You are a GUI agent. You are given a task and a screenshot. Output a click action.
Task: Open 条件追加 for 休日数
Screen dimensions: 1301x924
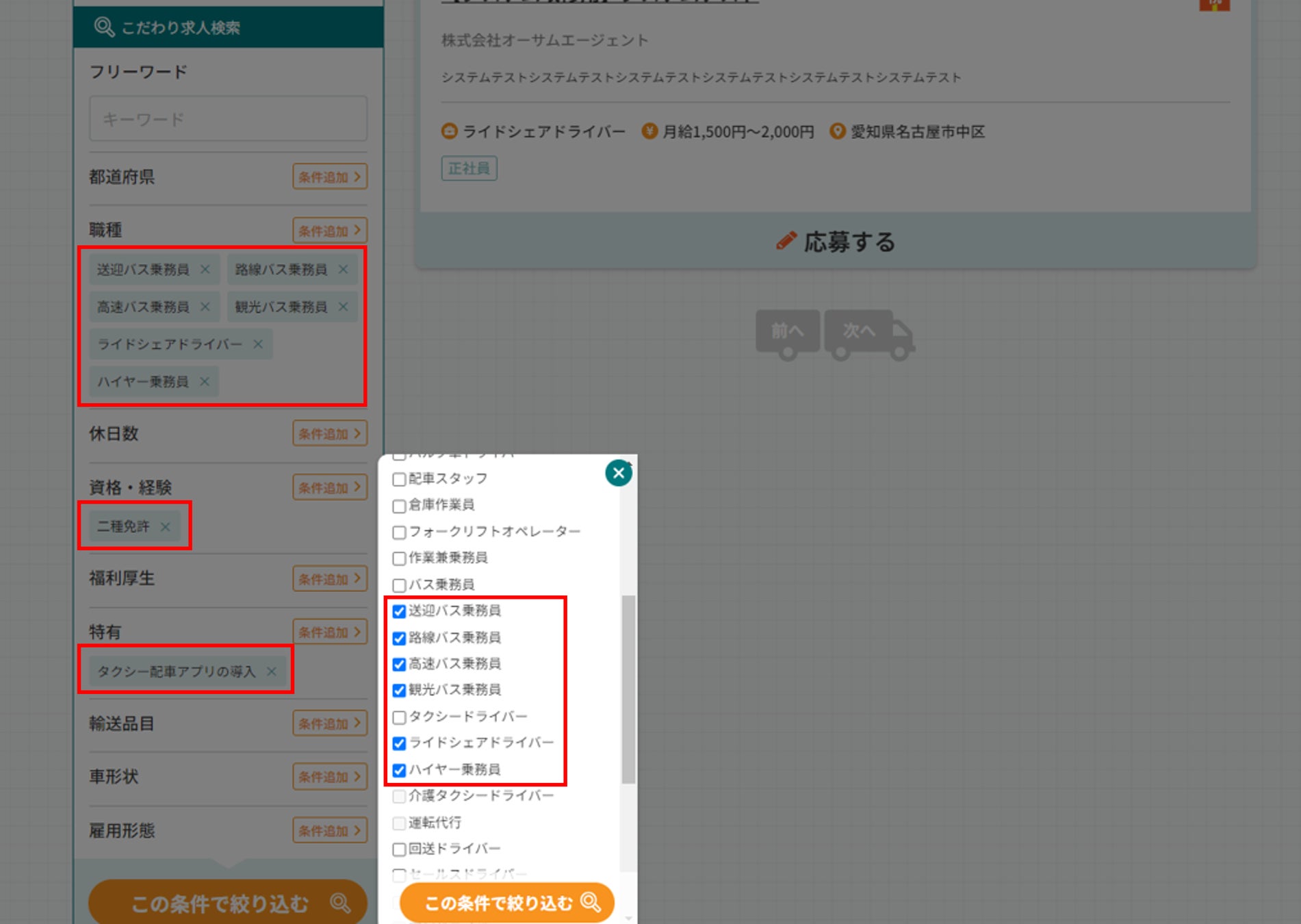coord(330,433)
